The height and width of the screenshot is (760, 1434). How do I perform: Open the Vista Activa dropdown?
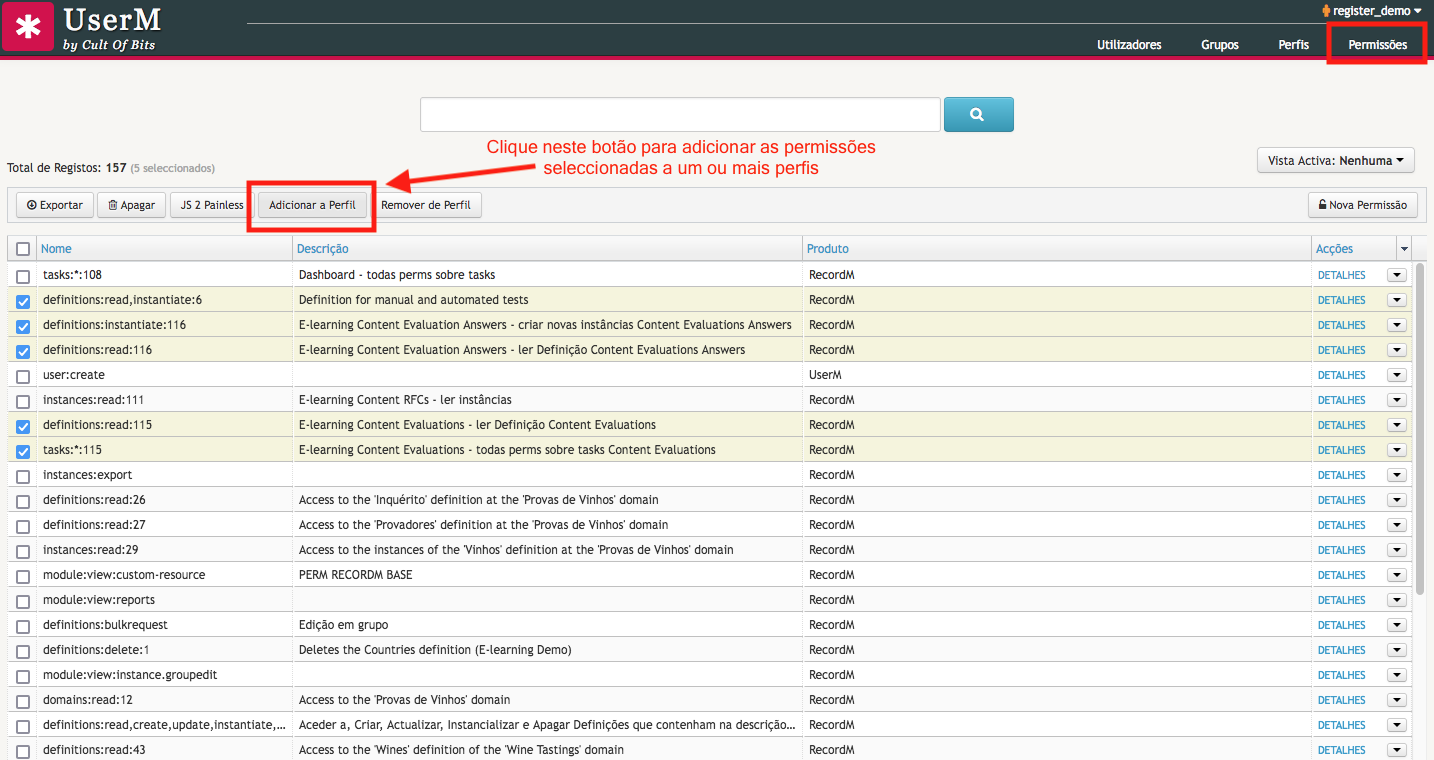(1336, 160)
